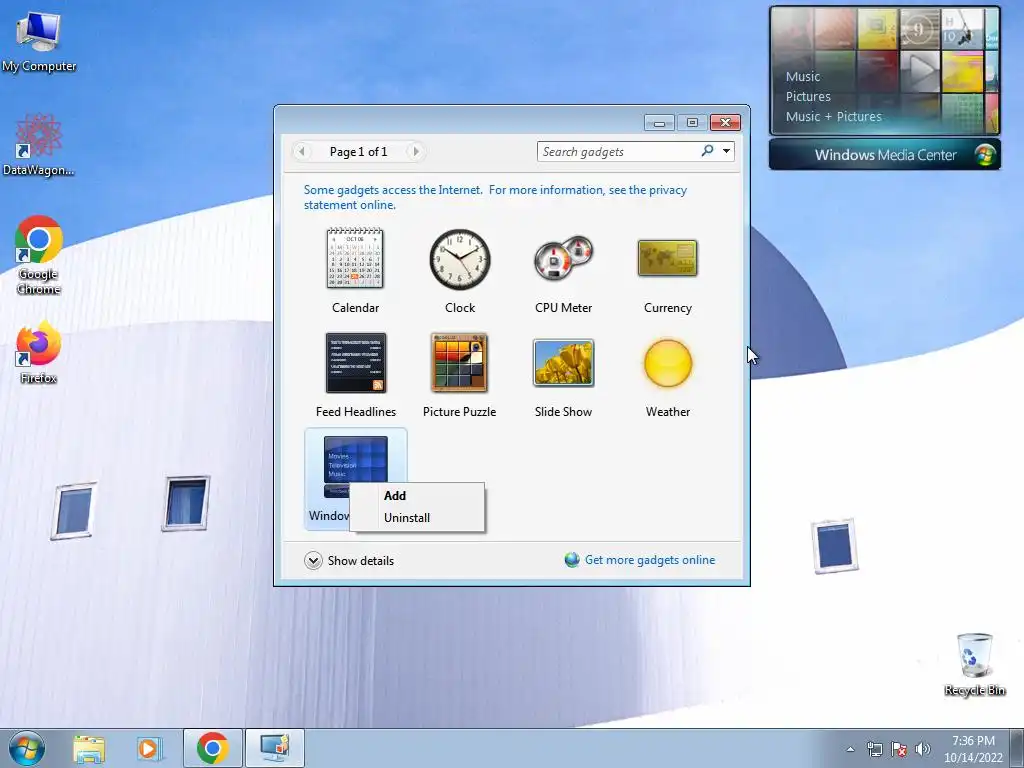Go to next gadget page arrow
The height and width of the screenshot is (768, 1024).
click(415, 152)
